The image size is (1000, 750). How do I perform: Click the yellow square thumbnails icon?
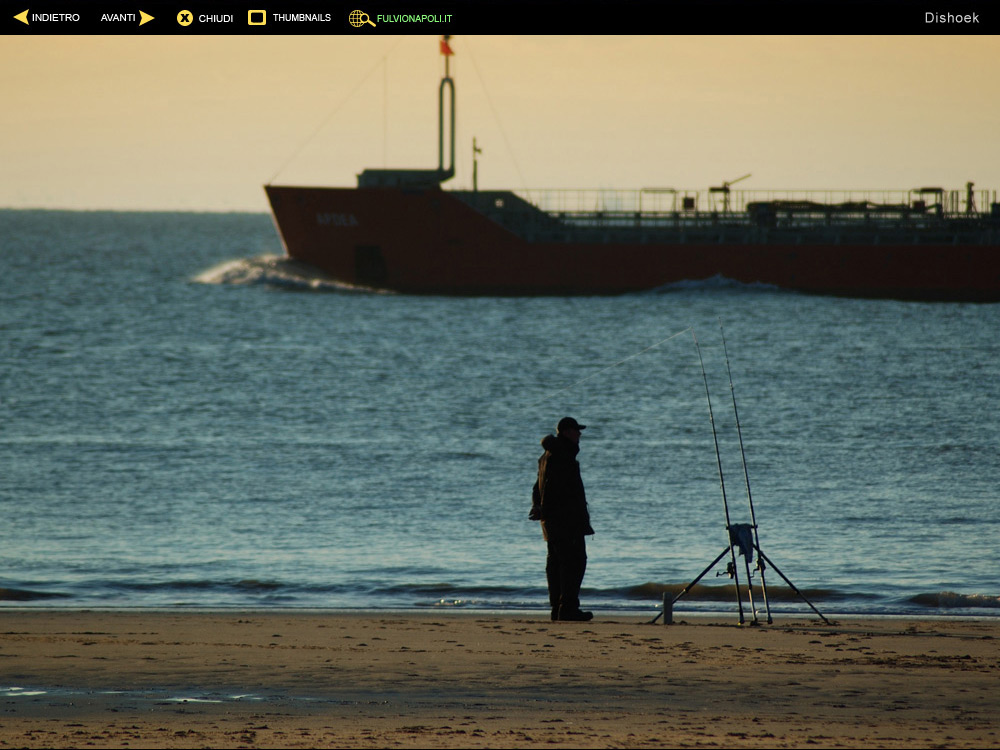(257, 17)
